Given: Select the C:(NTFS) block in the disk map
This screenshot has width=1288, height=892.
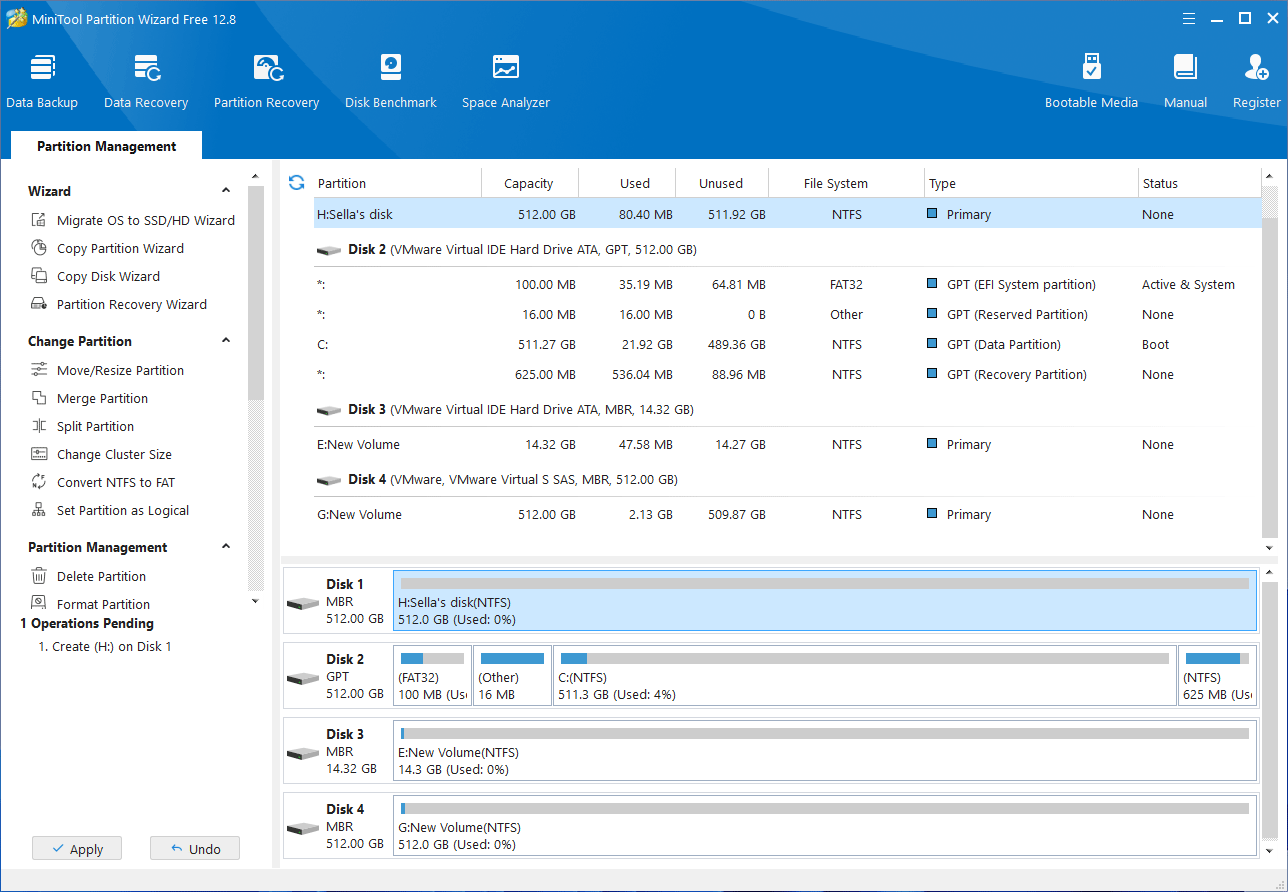Looking at the screenshot, I should point(864,676).
